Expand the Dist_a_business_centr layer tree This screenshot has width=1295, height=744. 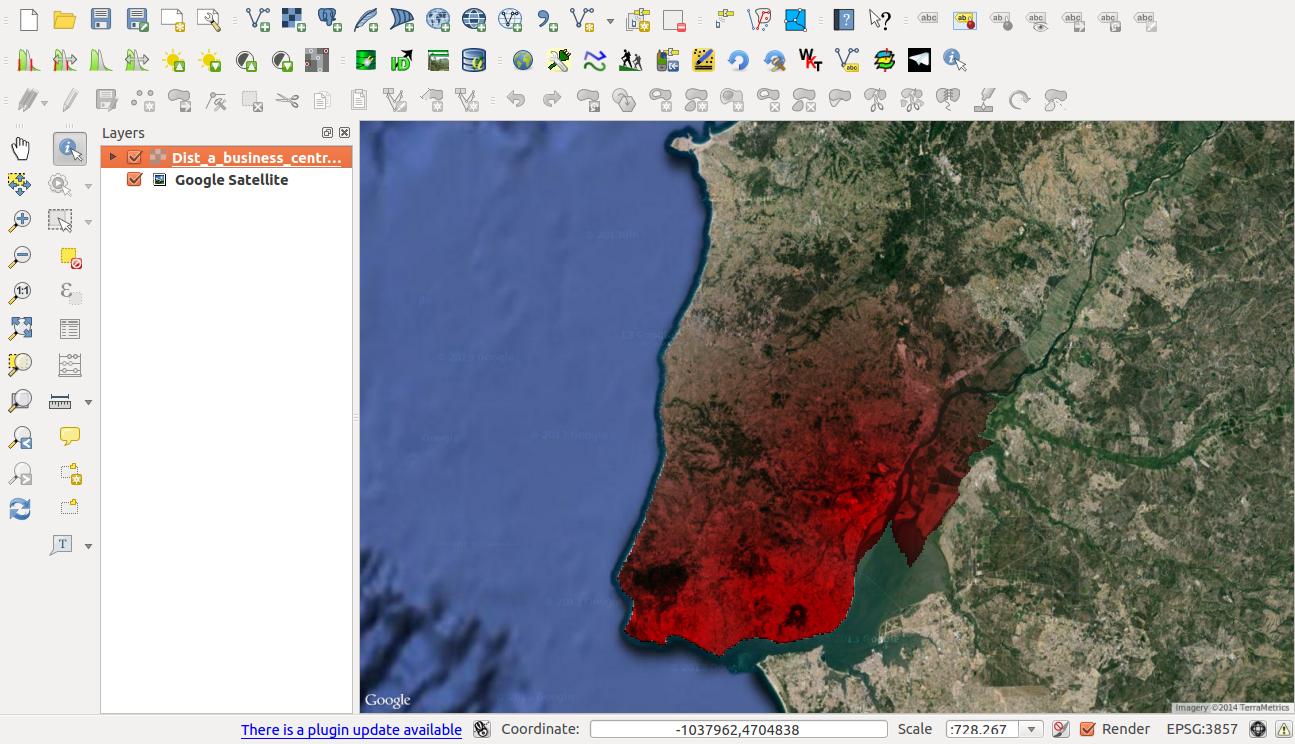(113, 157)
